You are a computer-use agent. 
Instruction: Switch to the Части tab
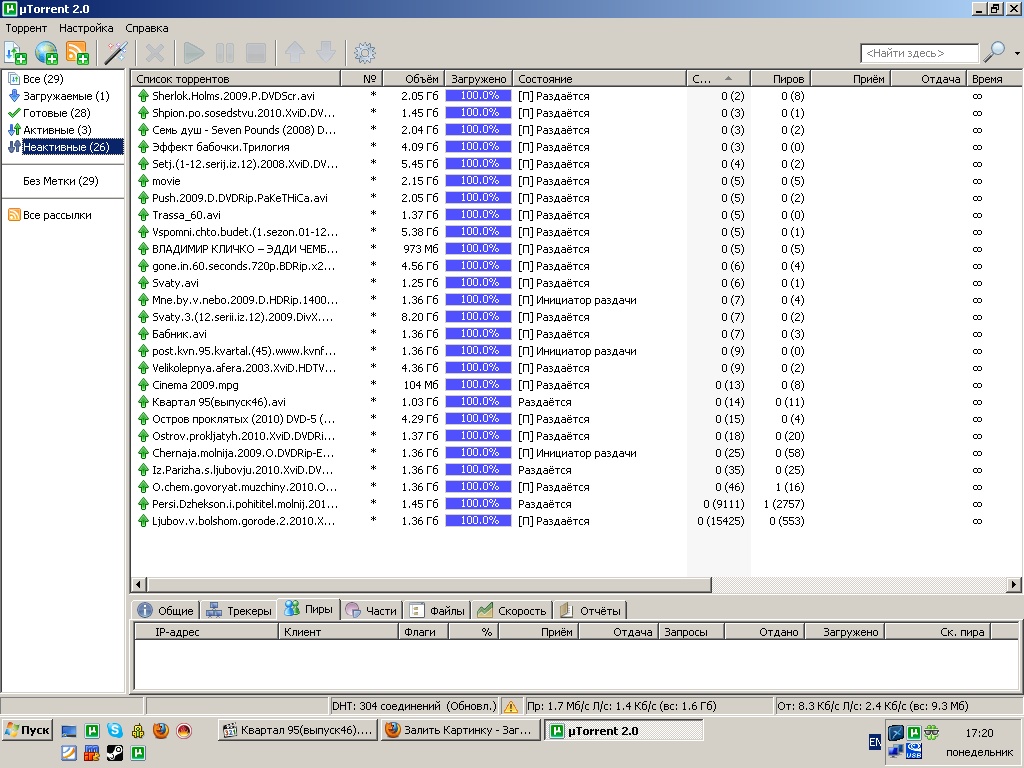click(372, 611)
